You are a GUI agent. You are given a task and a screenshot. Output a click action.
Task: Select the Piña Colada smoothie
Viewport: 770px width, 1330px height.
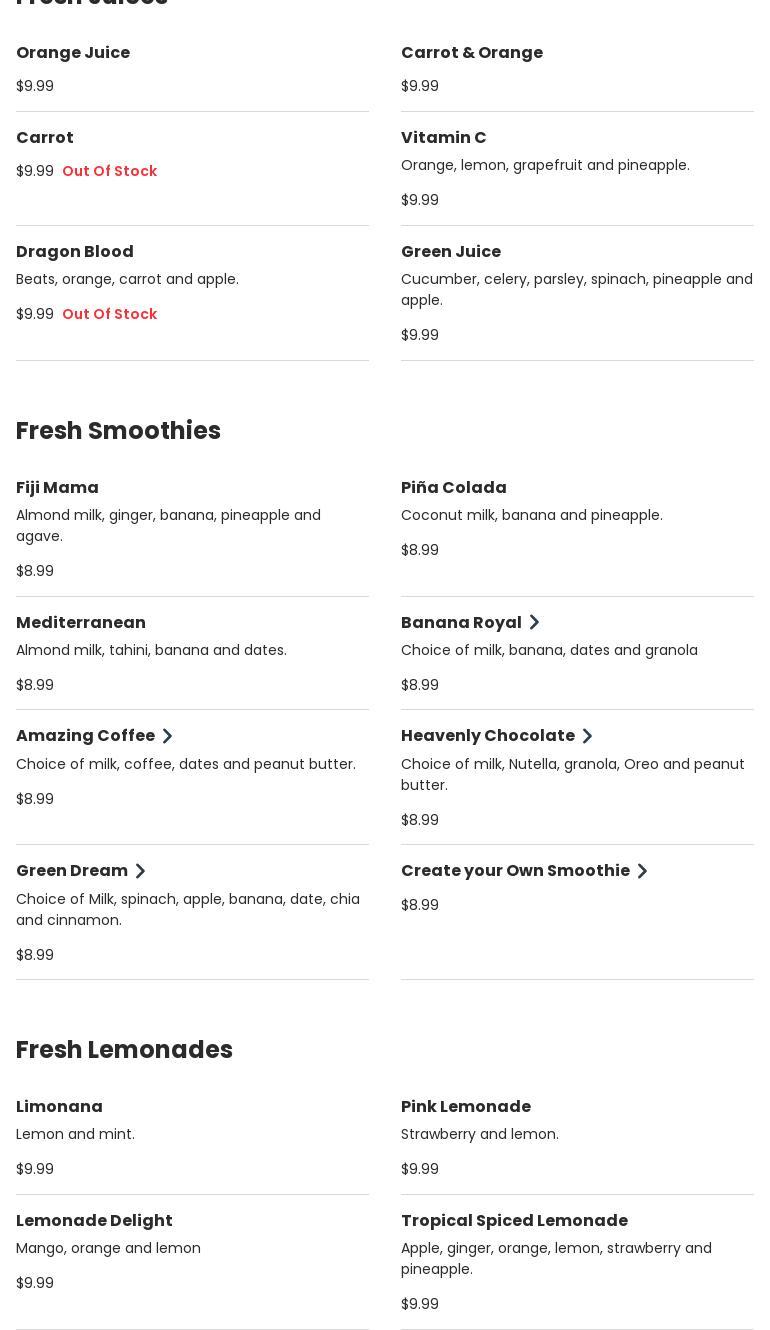coord(453,487)
